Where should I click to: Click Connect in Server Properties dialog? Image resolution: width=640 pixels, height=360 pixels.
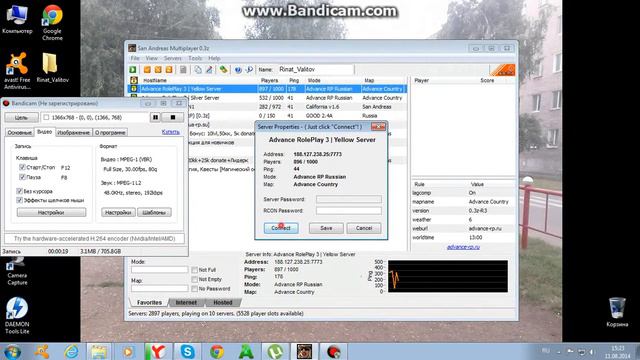tap(281, 228)
